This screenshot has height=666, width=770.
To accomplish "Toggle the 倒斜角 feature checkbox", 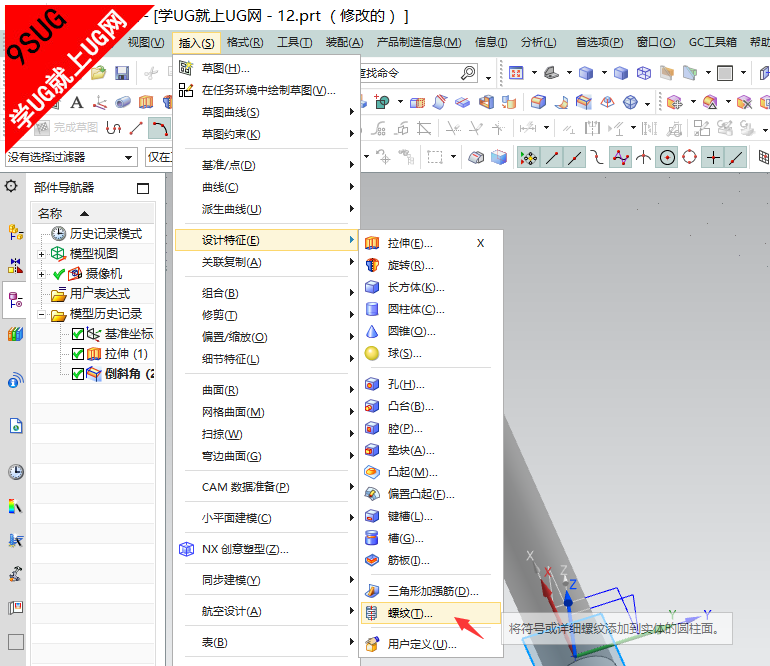I will pos(78,374).
